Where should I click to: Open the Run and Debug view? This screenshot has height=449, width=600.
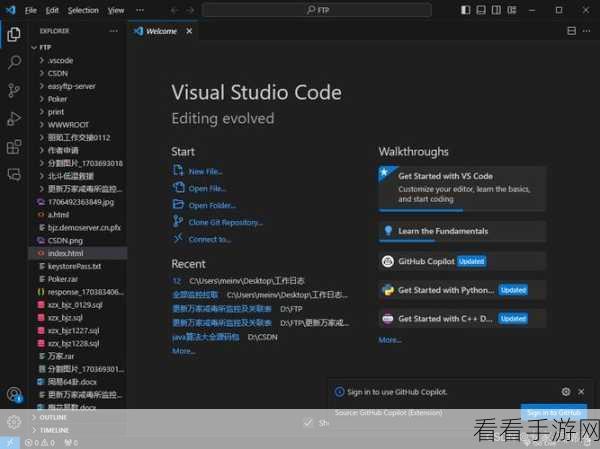pos(14,119)
